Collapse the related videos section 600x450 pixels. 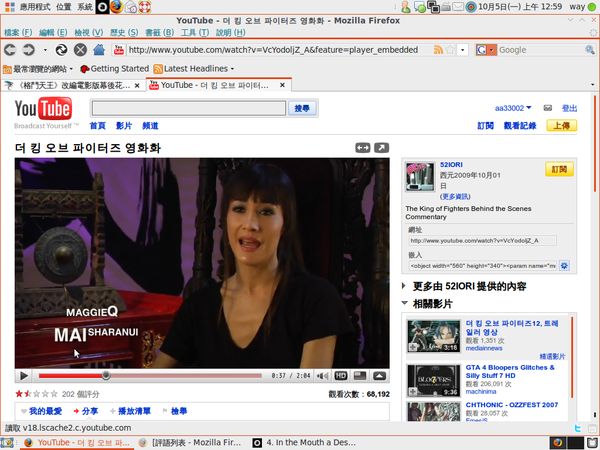[x=404, y=303]
